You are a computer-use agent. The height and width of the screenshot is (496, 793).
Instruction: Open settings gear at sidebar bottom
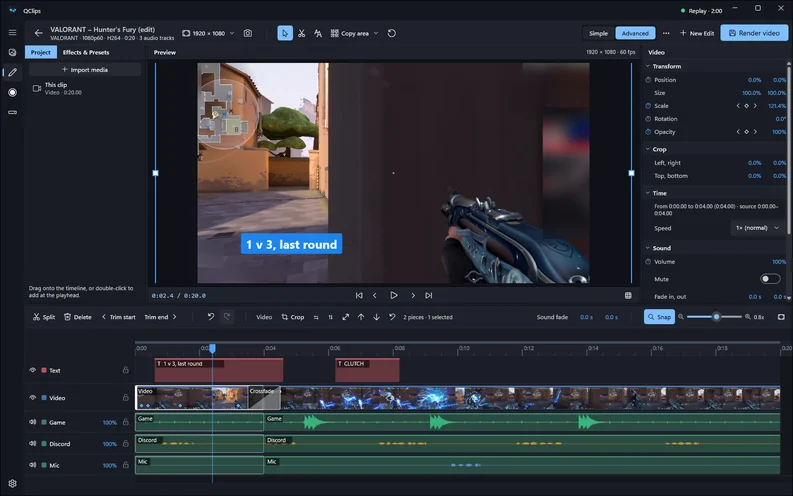pyautogui.click(x=13, y=483)
